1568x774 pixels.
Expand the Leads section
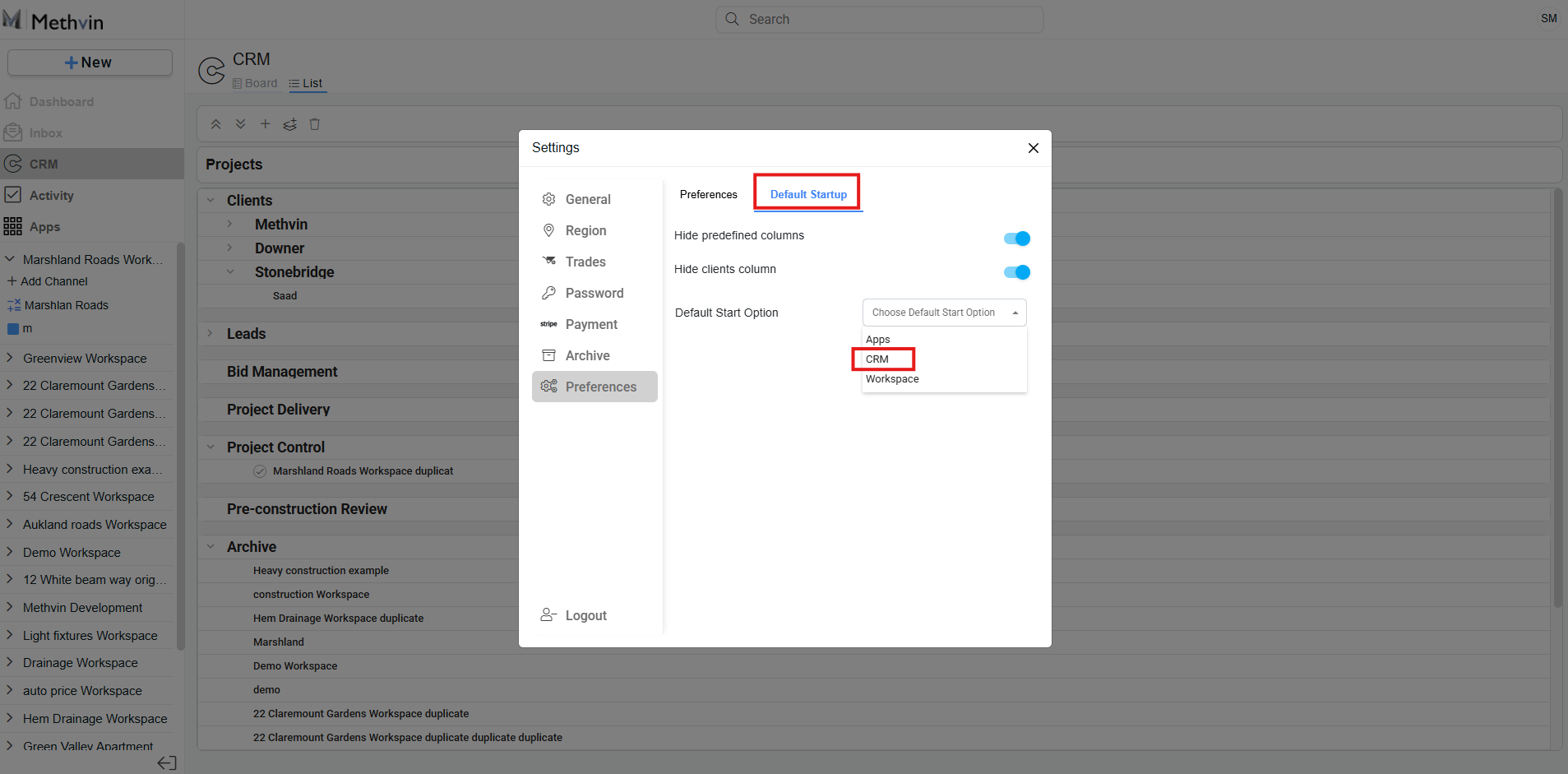coord(210,333)
